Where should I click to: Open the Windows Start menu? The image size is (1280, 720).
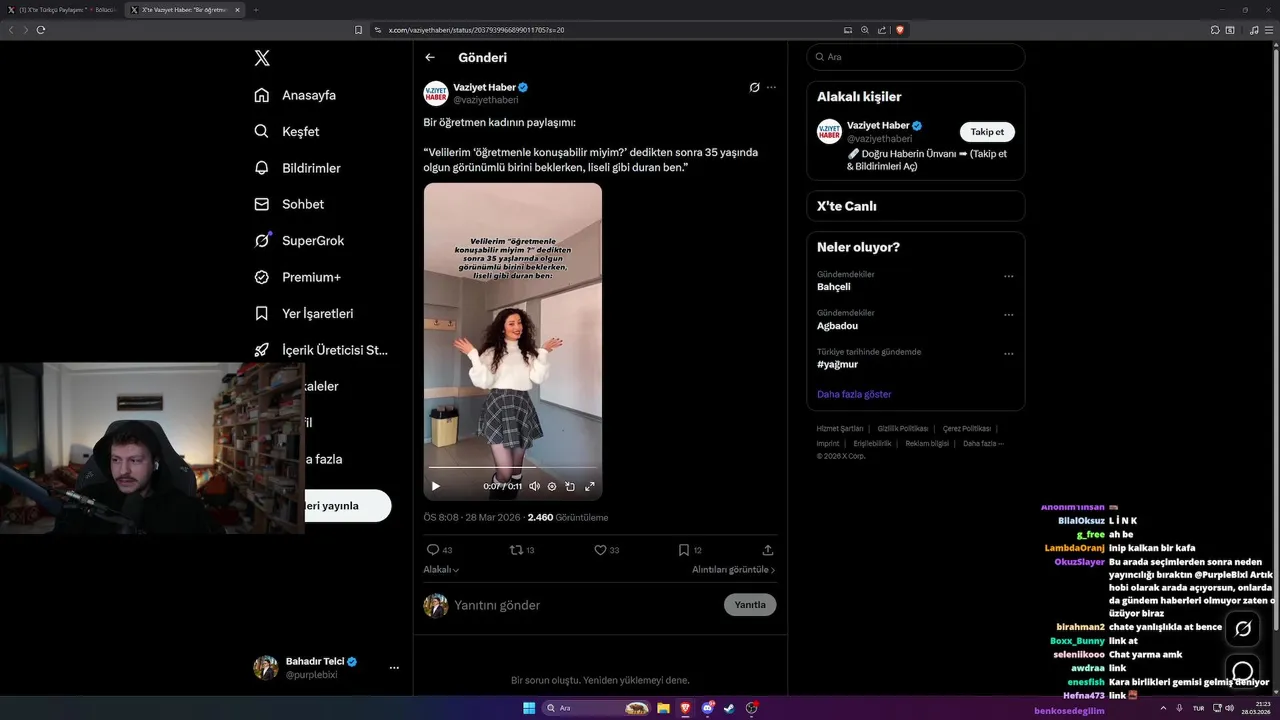(529, 708)
